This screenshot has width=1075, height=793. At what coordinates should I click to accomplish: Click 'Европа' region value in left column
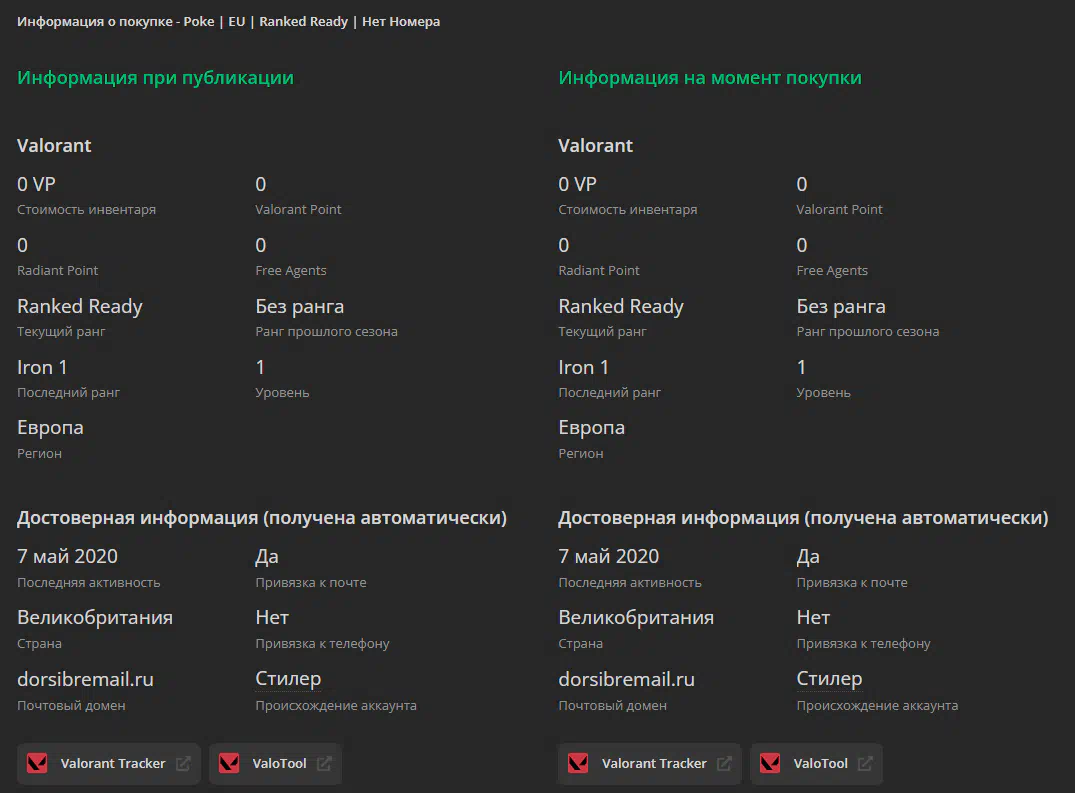click(50, 428)
